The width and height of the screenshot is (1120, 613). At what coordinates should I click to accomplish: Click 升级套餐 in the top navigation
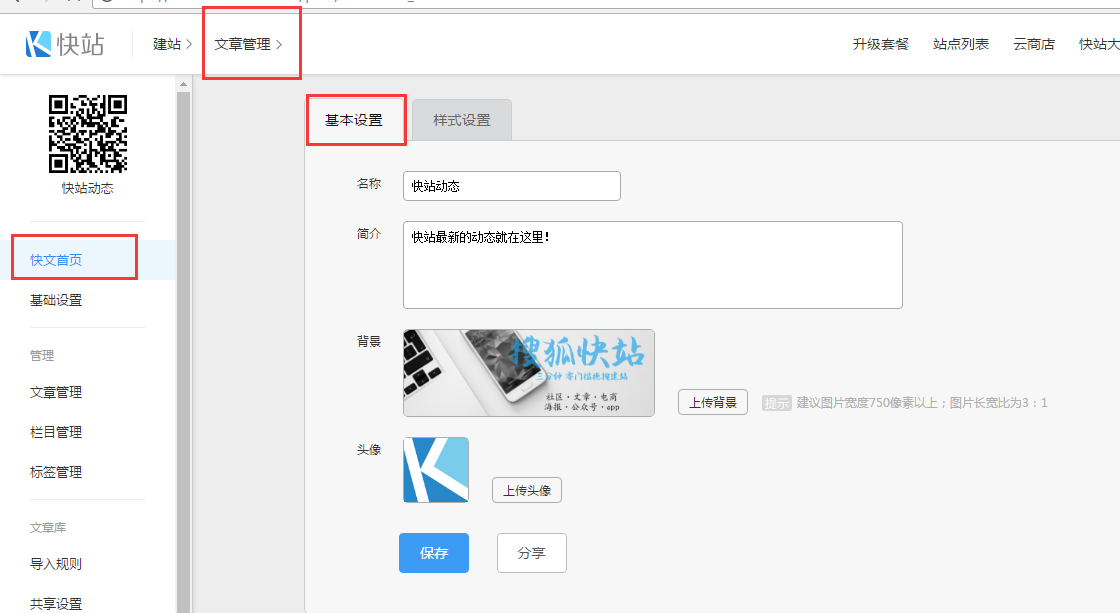point(880,44)
